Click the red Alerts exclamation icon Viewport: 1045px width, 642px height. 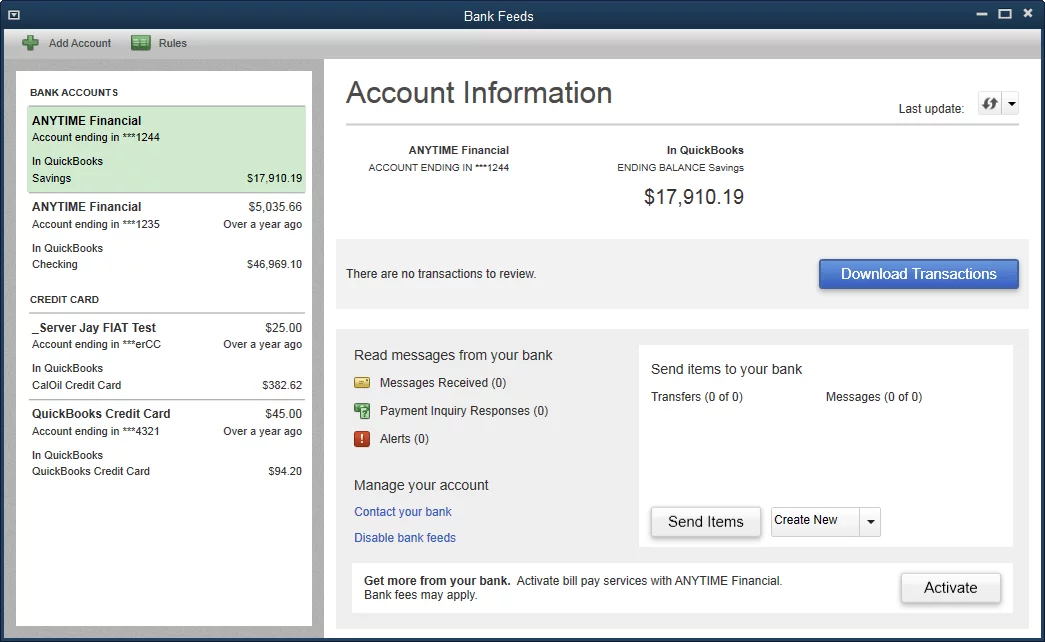[362, 438]
